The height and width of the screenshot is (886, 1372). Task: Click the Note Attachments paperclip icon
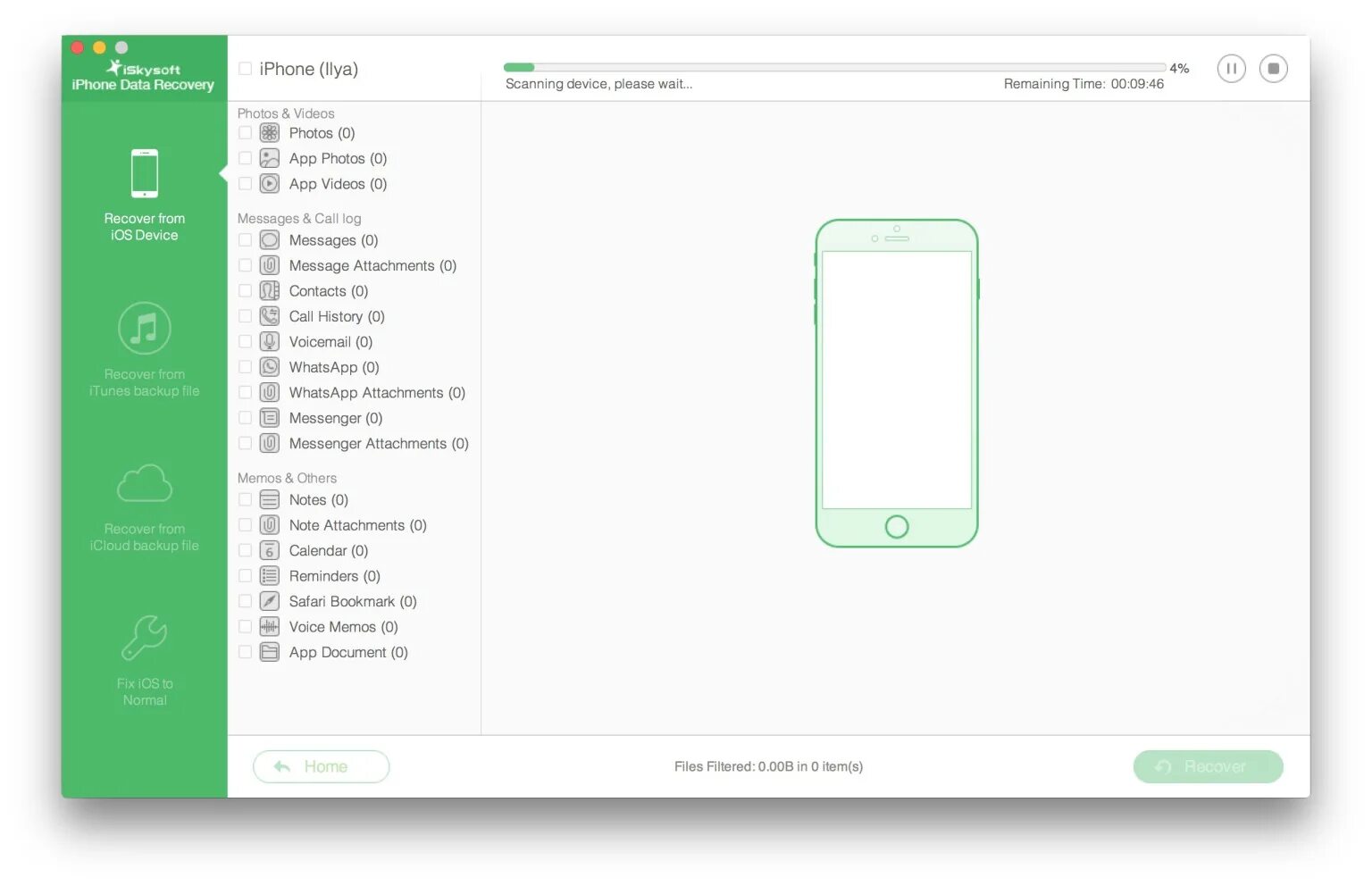[270, 525]
